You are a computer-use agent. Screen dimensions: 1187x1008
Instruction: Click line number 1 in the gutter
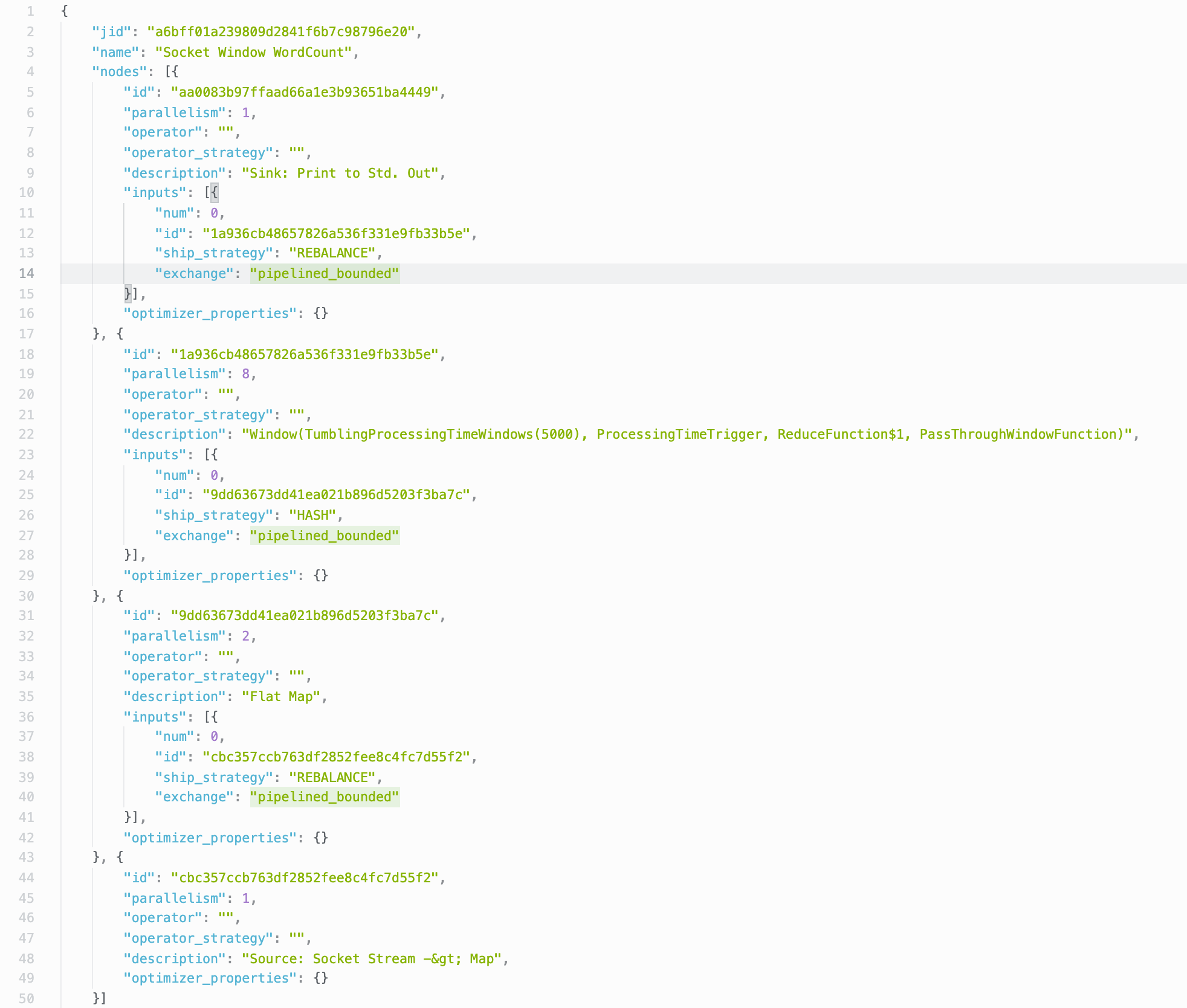pos(30,11)
